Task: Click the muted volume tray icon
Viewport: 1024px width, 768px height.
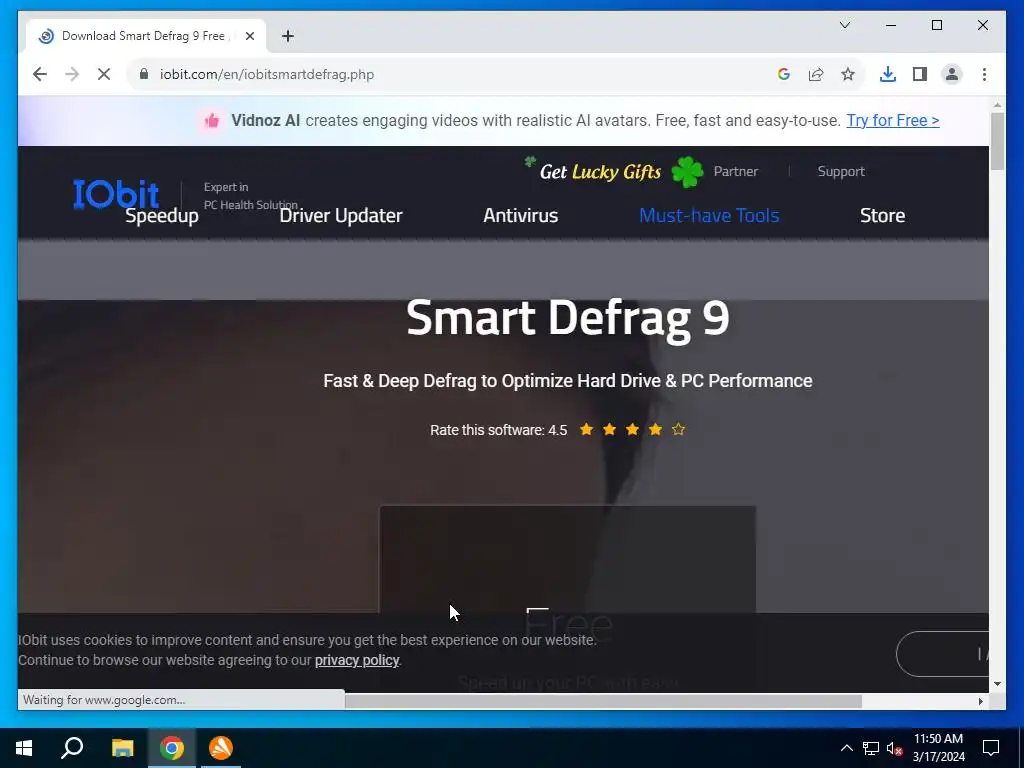Action: coord(895,748)
